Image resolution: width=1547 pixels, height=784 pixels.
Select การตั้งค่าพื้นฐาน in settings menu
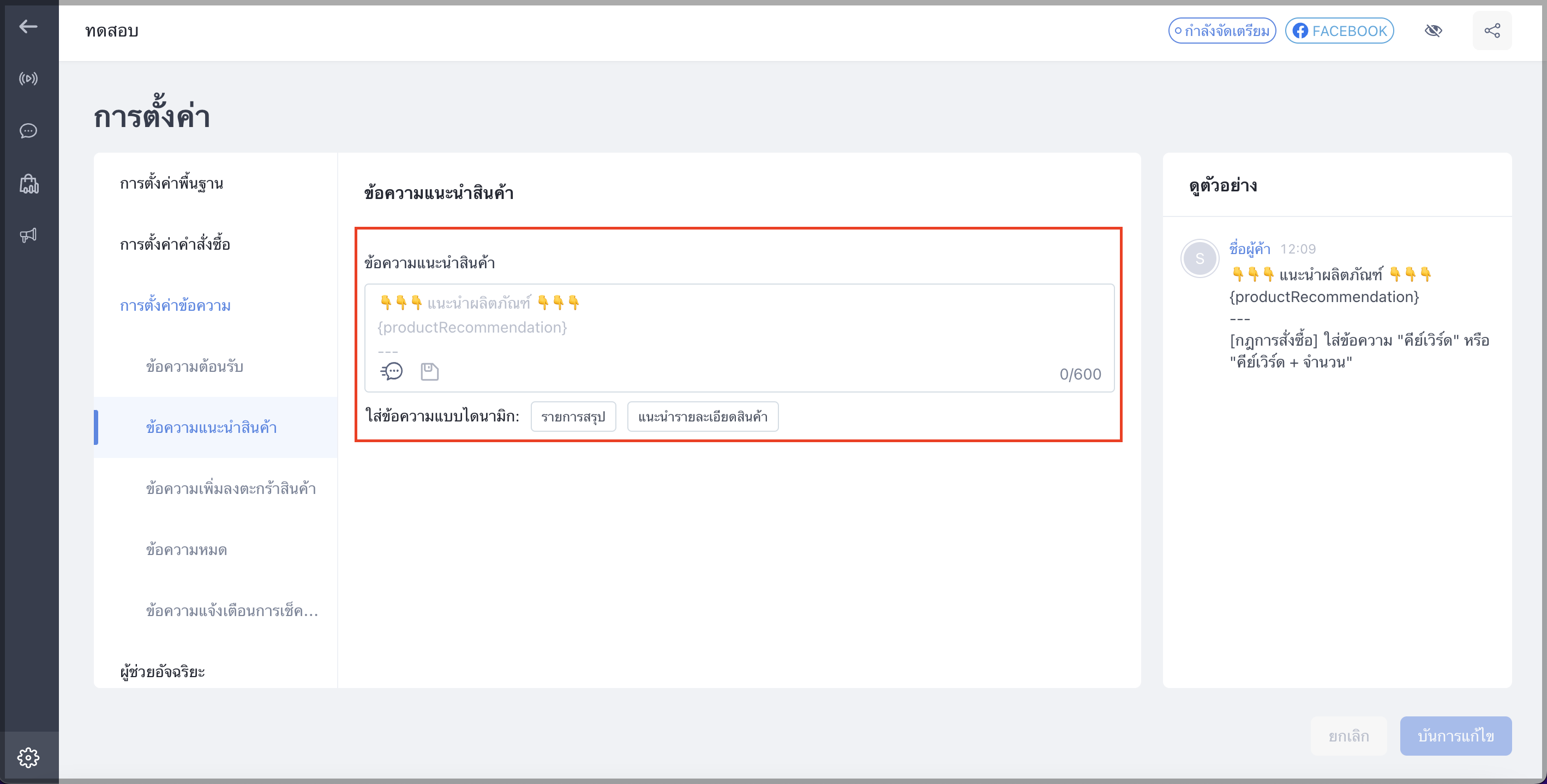[x=172, y=183]
